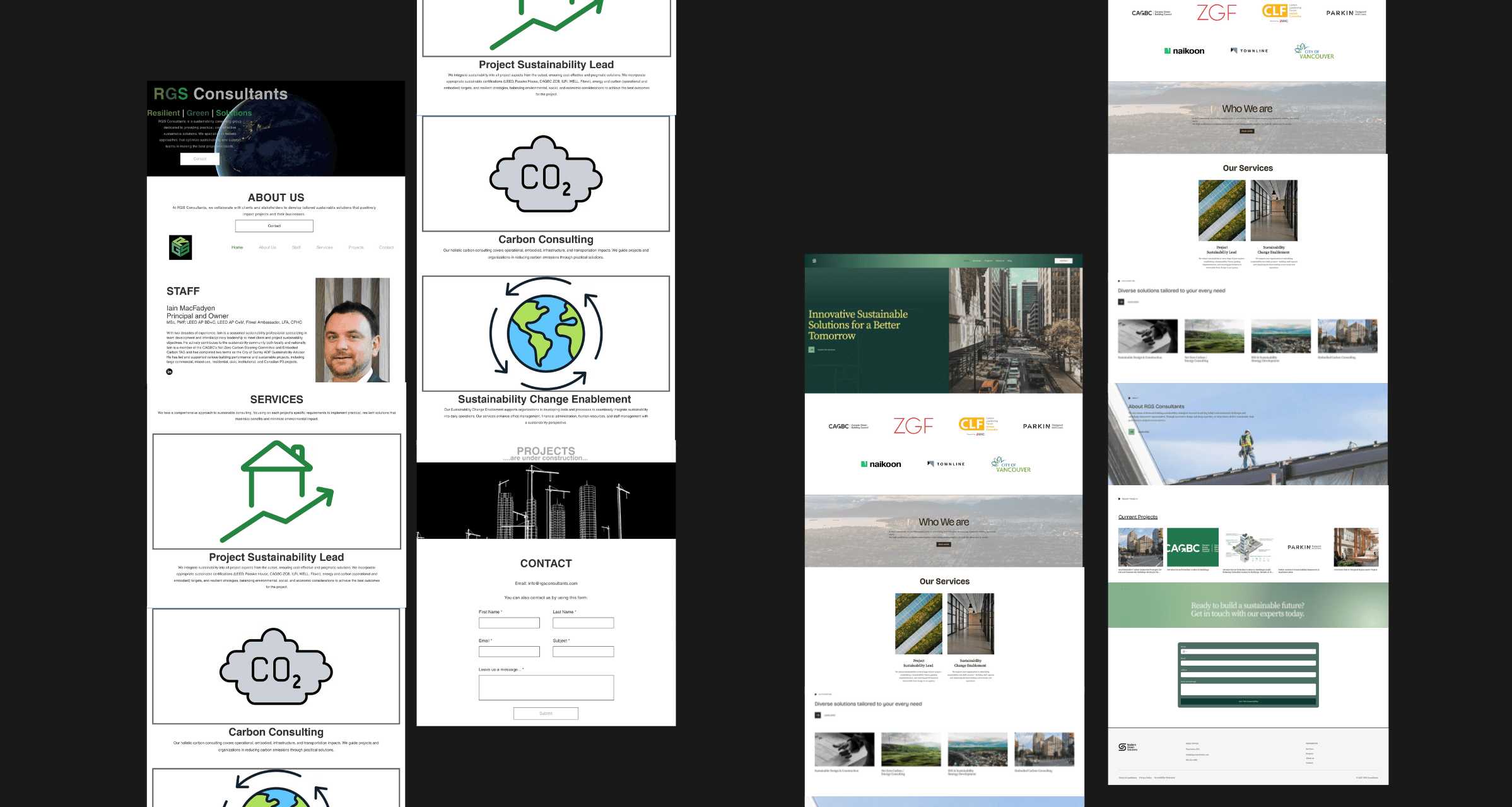Image resolution: width=1512 pixels, height=807 pixels.
Task: Go to the Services navigation item
Action: [x=324, y=247]
